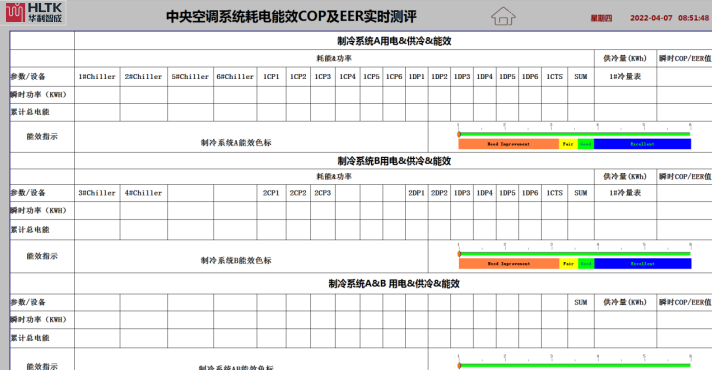Click the 5#Chiller column header
The image size is (712, 372).
pos(190,77)
